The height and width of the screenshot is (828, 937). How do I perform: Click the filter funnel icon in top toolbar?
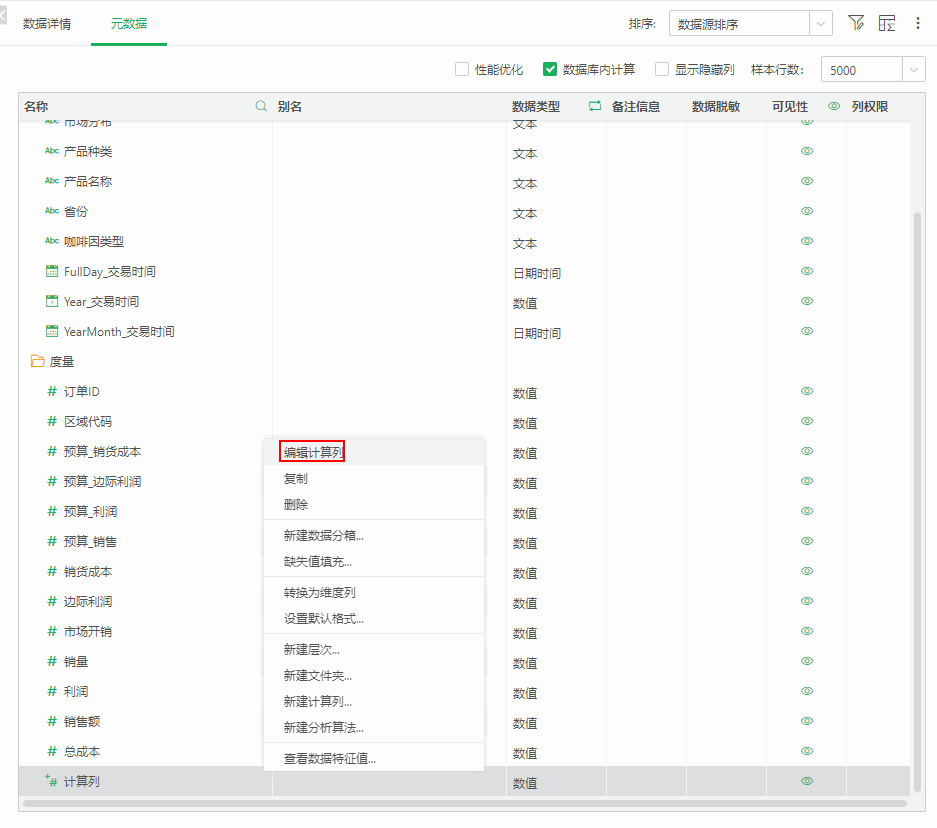tap(855, 23)
